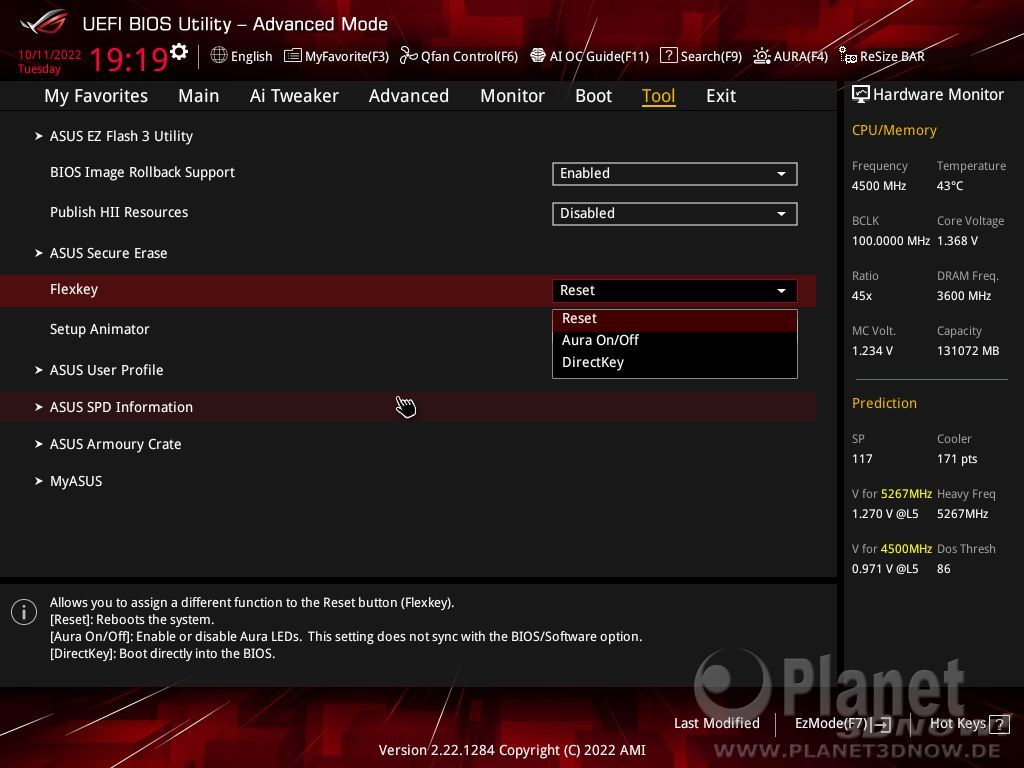
Task: Open MyFavorite(F3) list icon
Action: [293, 56]
